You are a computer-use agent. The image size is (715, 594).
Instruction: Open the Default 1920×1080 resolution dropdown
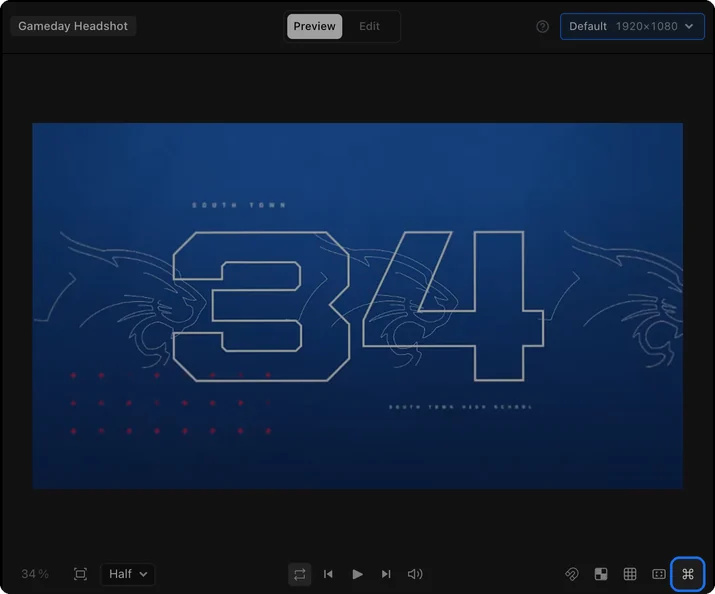(x=632, y=26)
